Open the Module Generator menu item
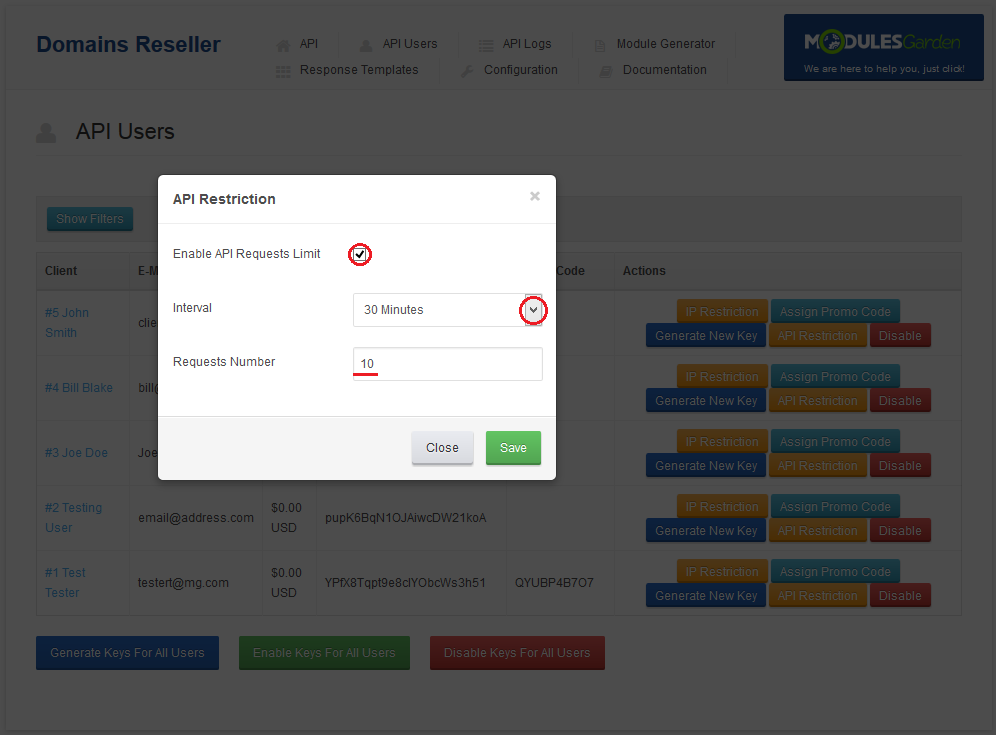Screen dimensions: 996x735 pyautogui.click(x=666, y=44)
